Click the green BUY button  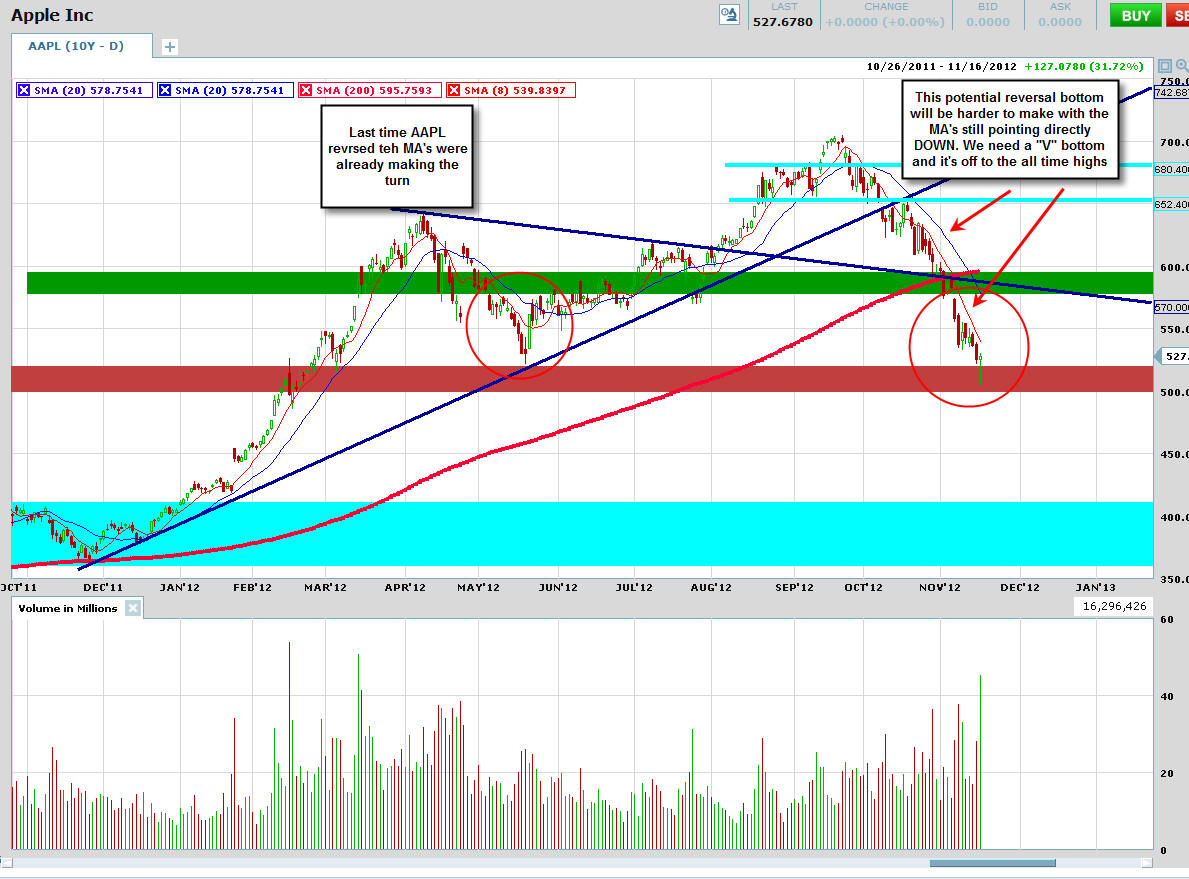[x=1135, y=15]
